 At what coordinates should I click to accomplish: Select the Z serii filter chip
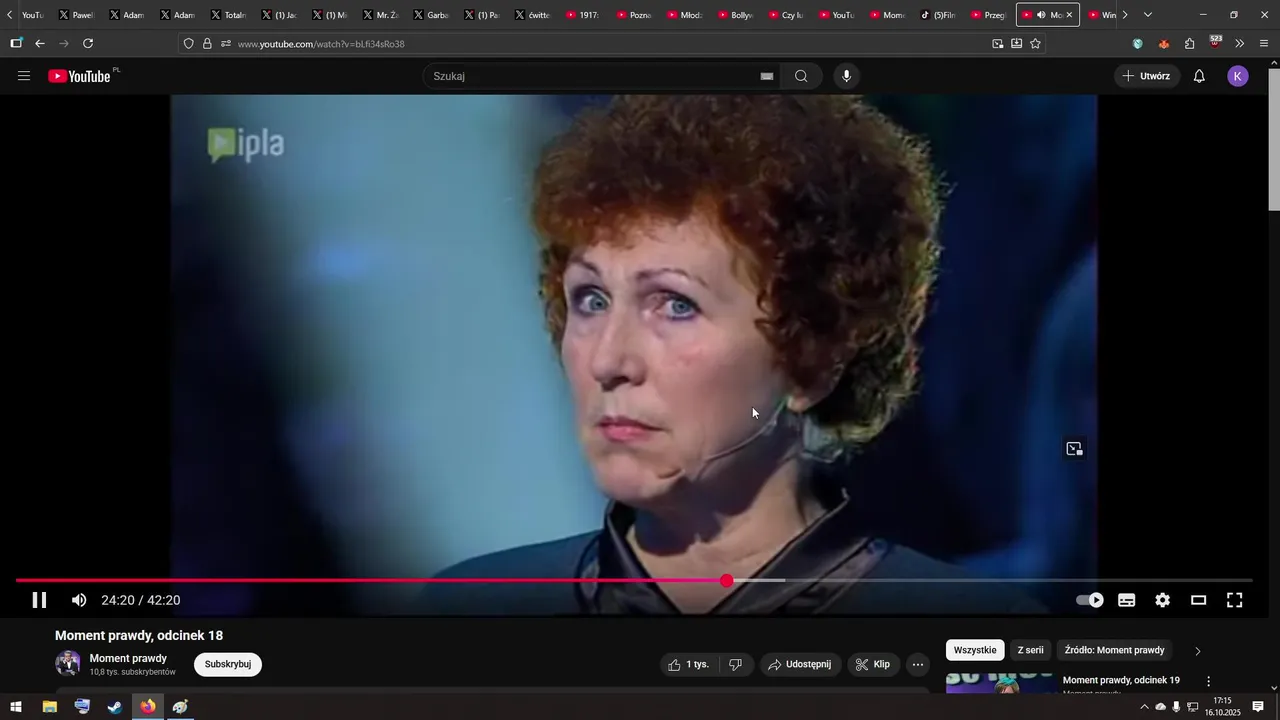(x=1030, y=650)
